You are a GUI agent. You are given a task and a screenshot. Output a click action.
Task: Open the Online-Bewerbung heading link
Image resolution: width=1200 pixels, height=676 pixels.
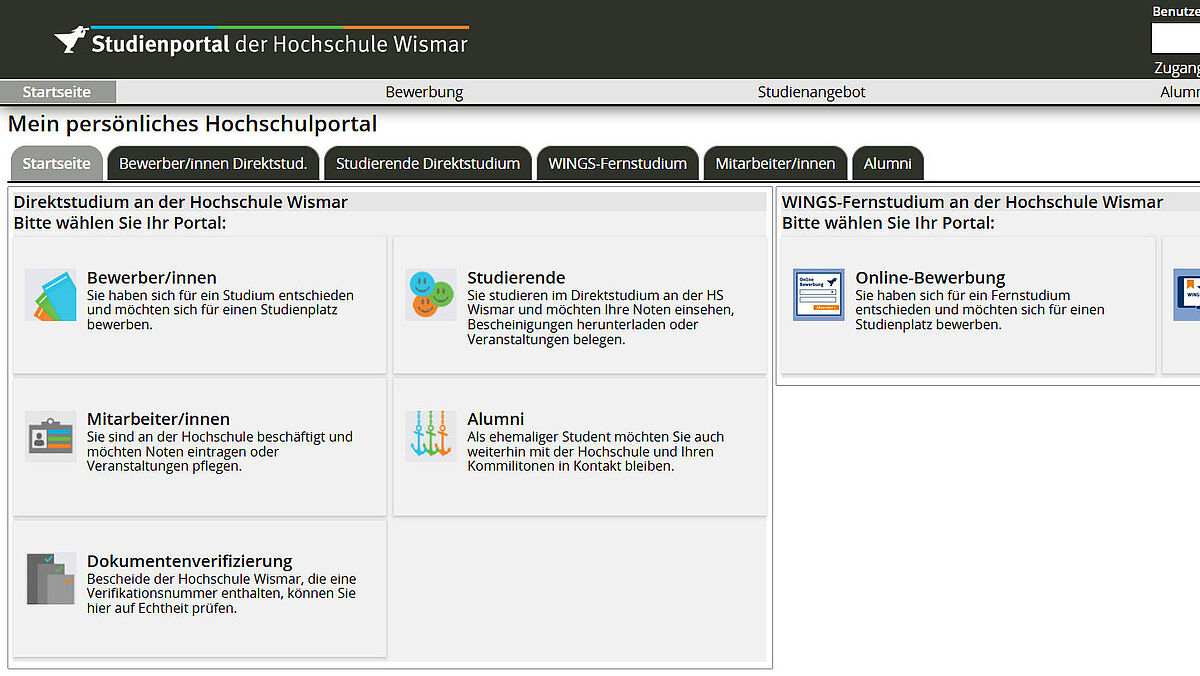pyautogui.click(x=930, y=277)
